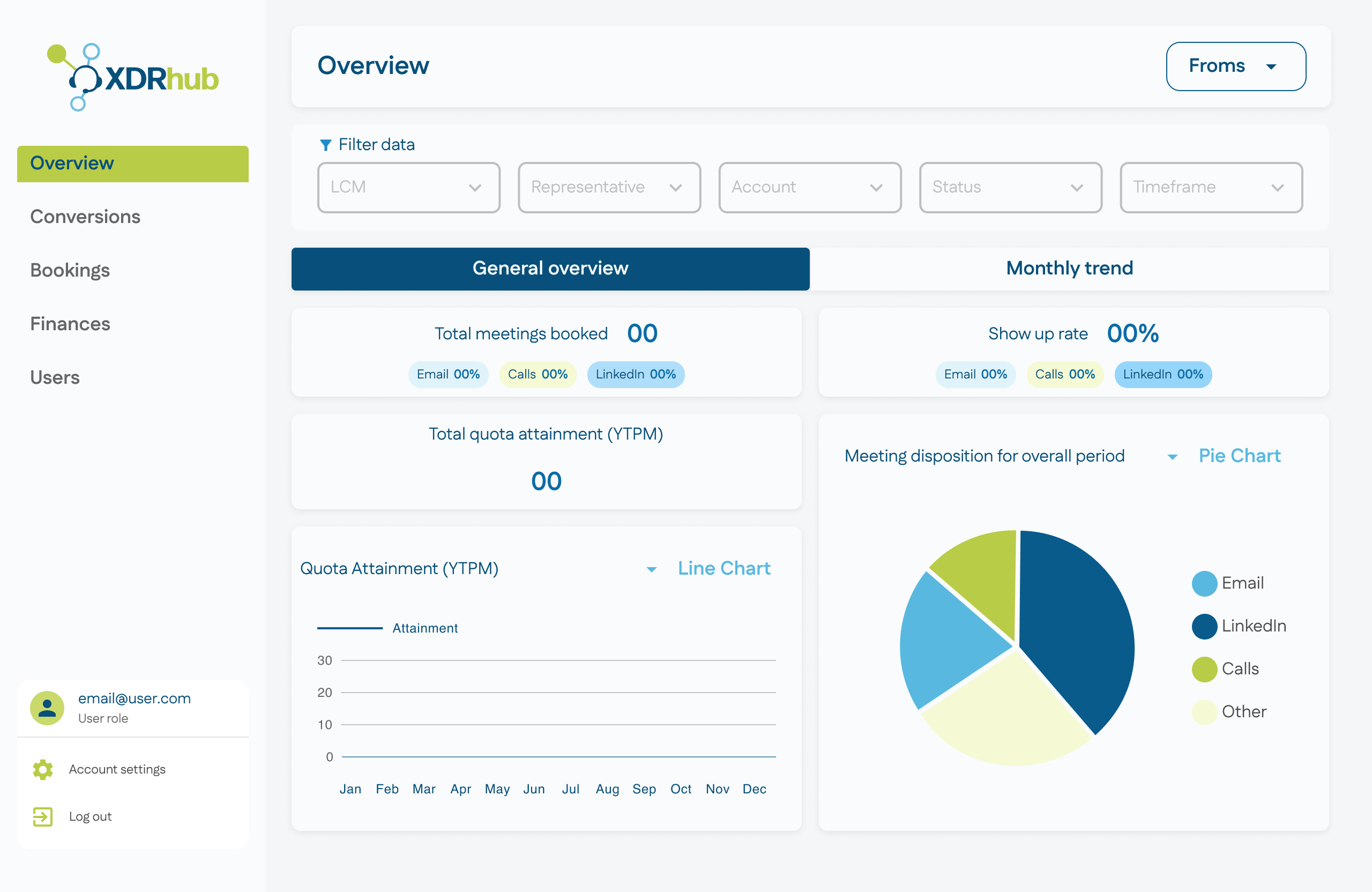Click the filter funnel icon
The image size is (1372, 892).
click(x=326, y=145)
